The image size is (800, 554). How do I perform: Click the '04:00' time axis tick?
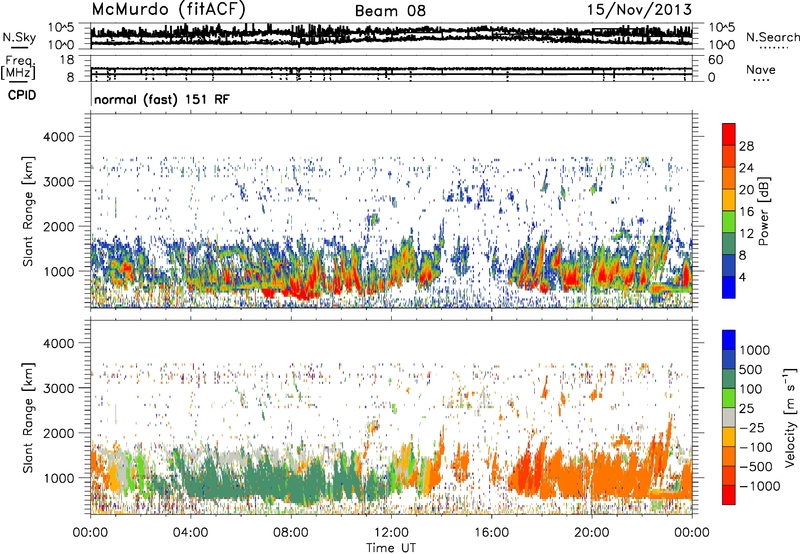click(x=190, y=533)
